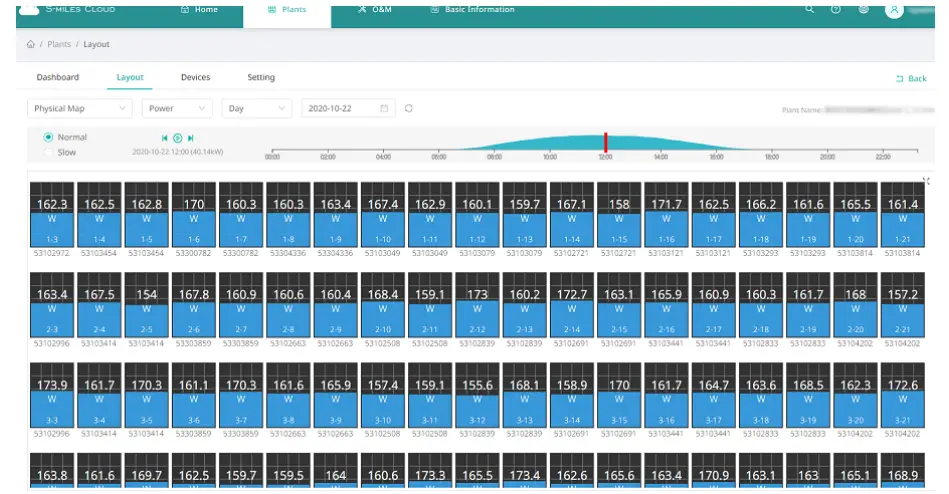Image resolution: width=949 pixels, height=494 pixels.
Task: Open the Power dropdown
Action: [x=176, y=108]
